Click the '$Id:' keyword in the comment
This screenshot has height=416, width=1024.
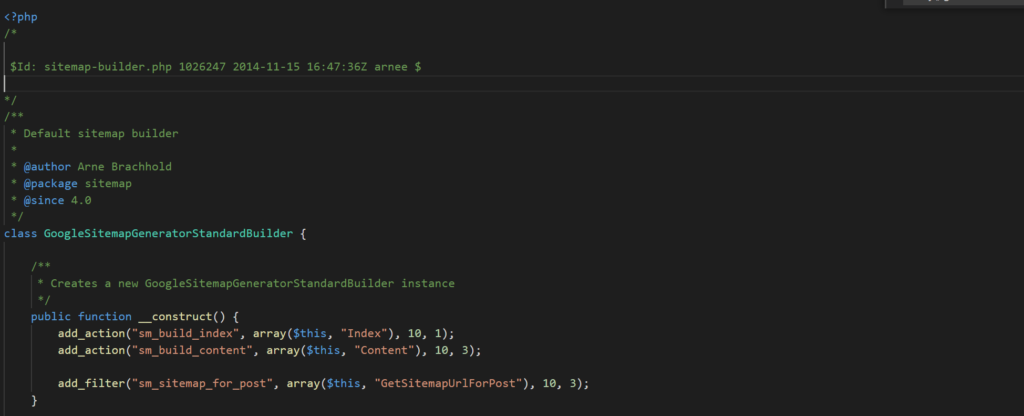[x=24, y=67]
